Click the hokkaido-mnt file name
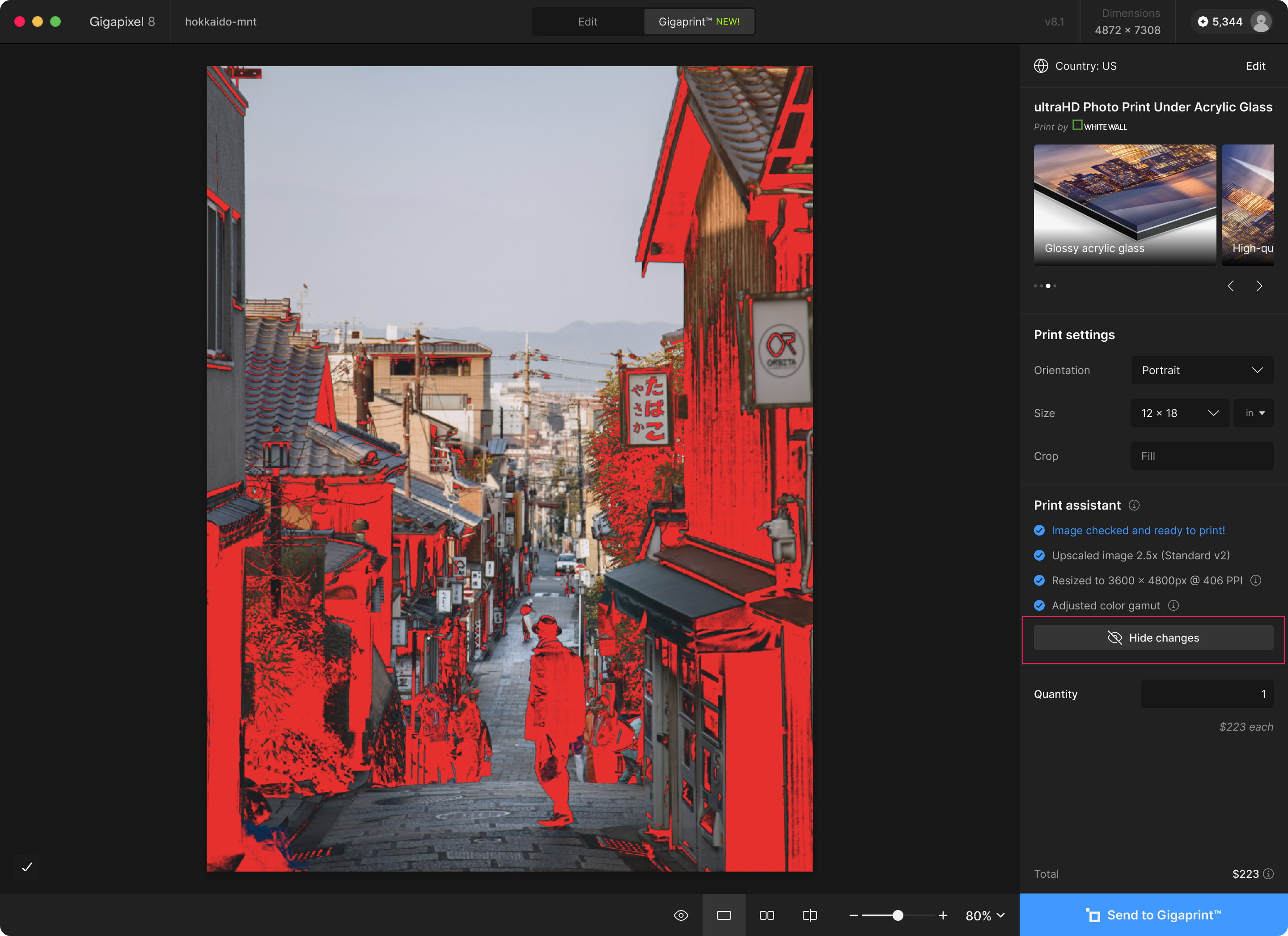The image size is (1288, 936). point(221,21)
